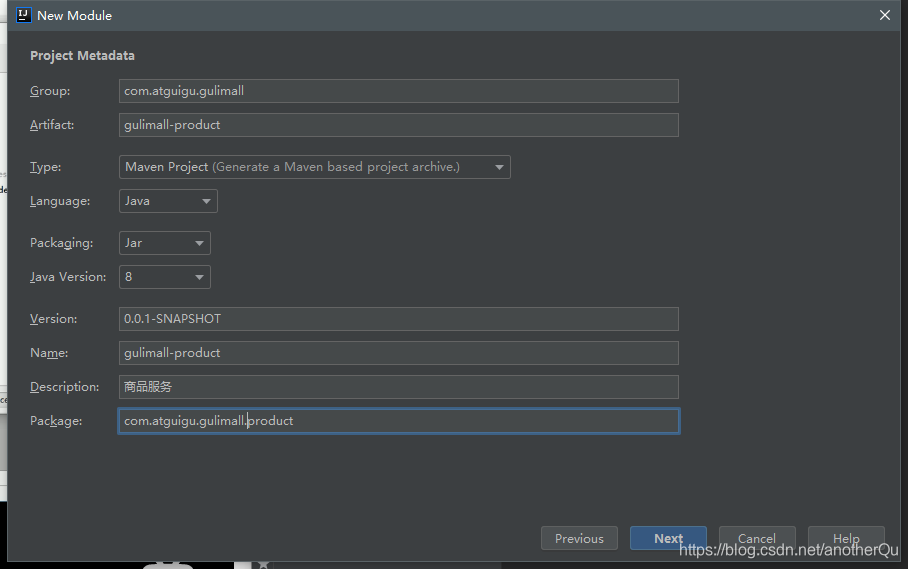Click the Packaging: label
The width and height of the screenshot is (908, 569).
point(61,243)
